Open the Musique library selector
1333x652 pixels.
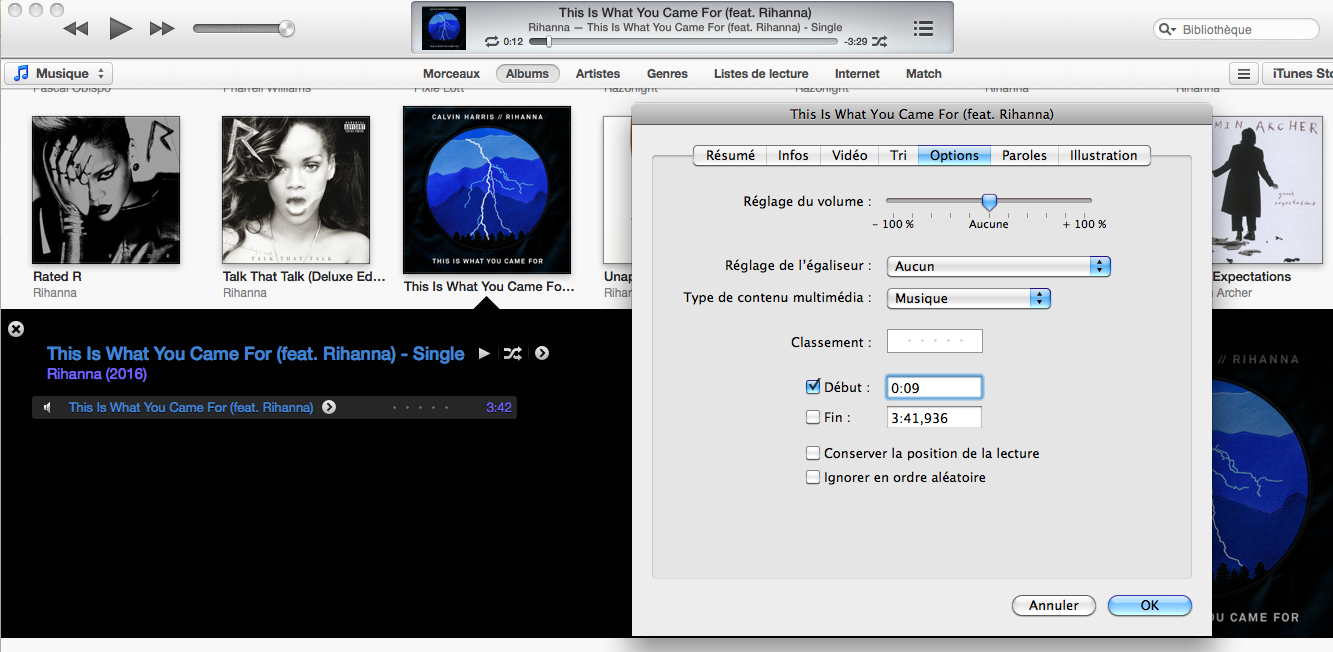(x=59, y=73)
